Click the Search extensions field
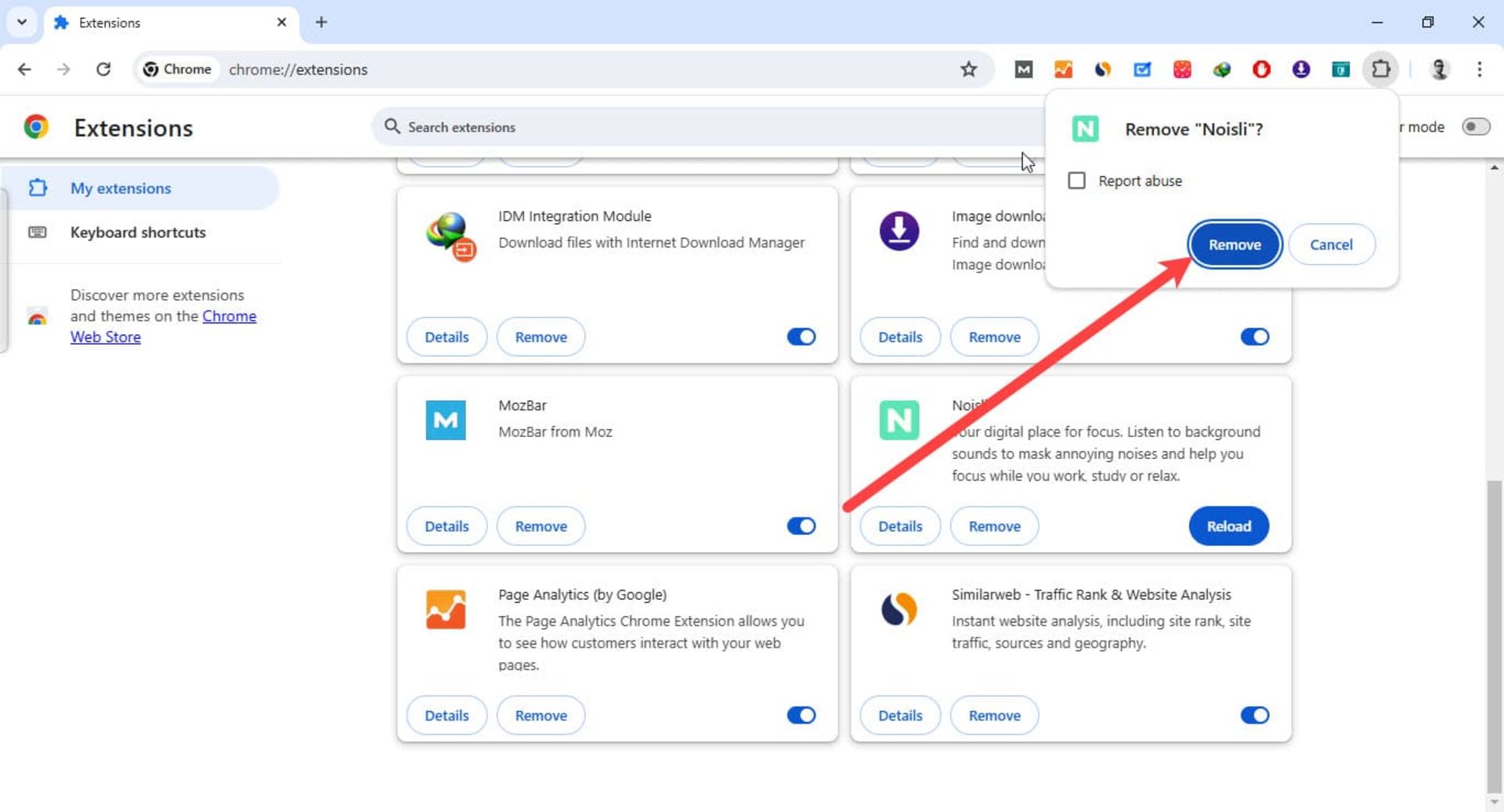Image resolution: width=1504 pixels, height=812 pixels. tap(709, 127)
